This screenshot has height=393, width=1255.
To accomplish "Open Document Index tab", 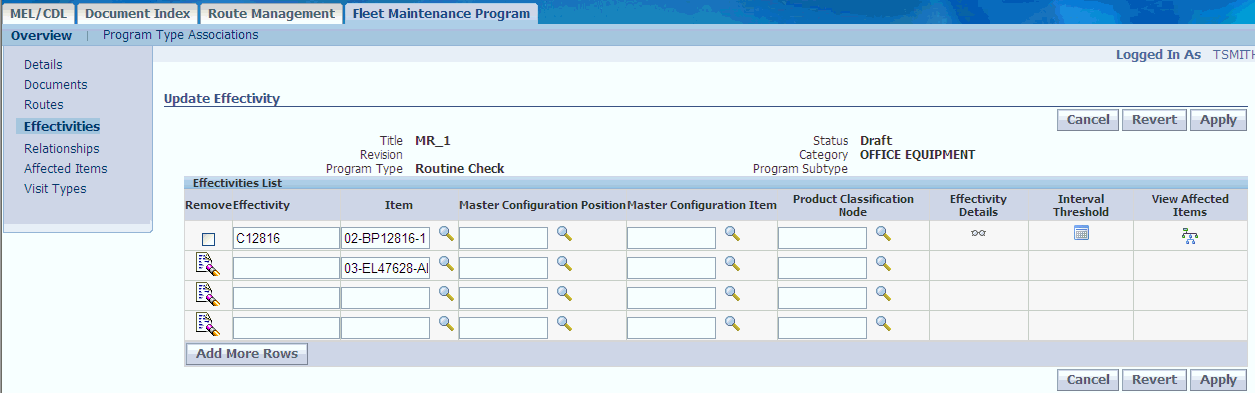I will pyautogui.click(x=138, y=13).
